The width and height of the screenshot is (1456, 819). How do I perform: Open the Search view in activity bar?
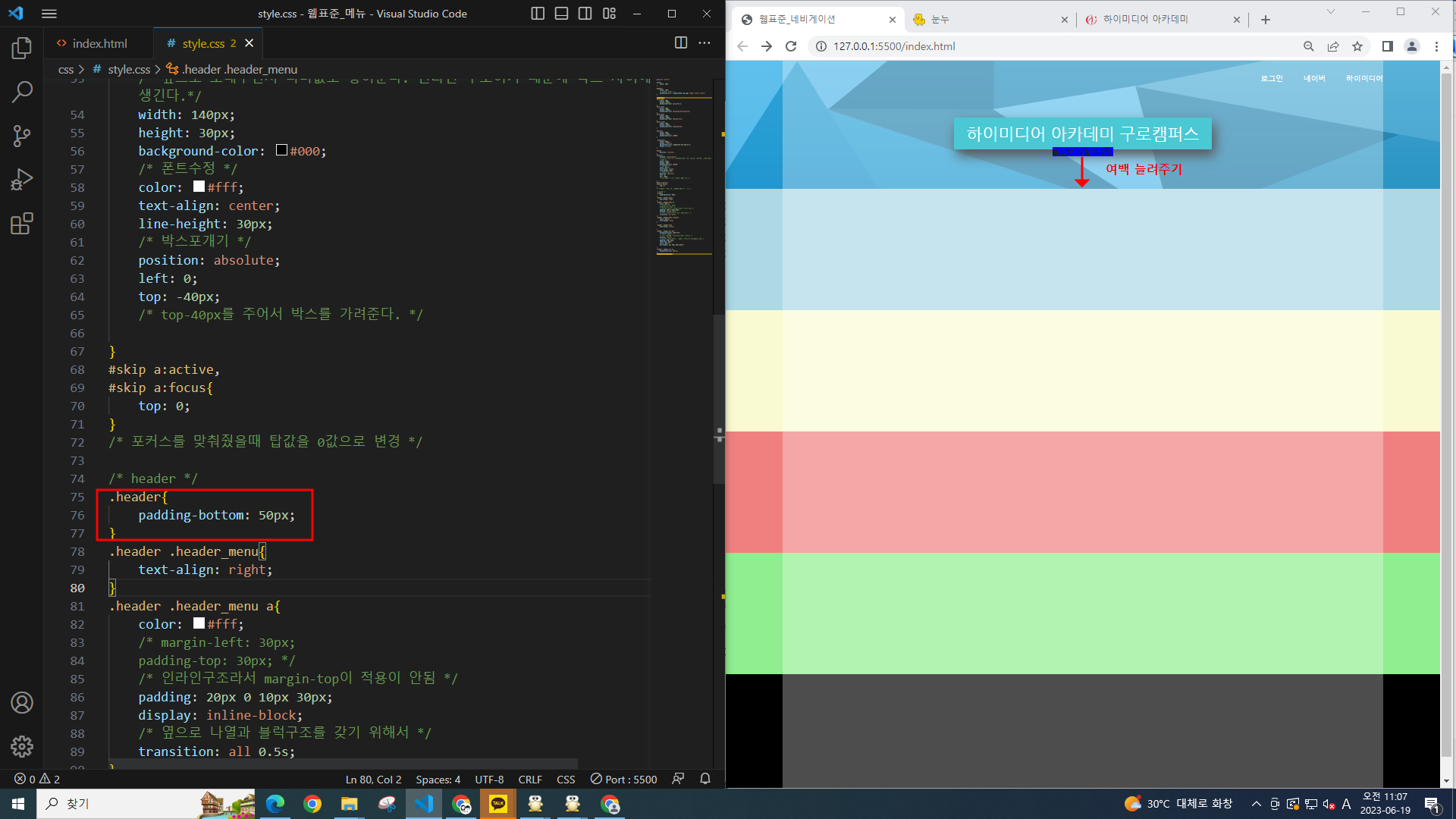coord(22,93)
